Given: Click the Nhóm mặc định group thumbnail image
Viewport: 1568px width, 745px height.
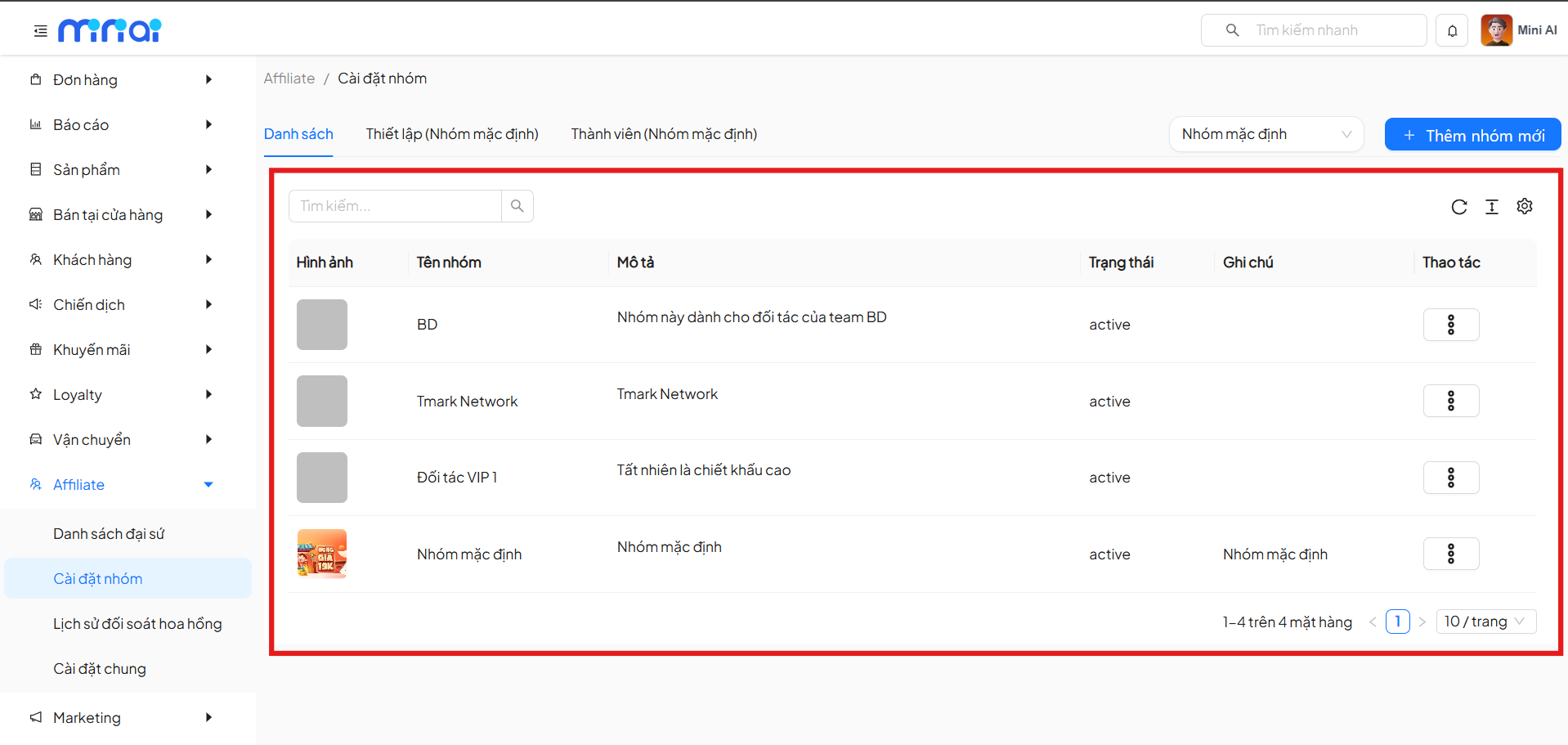Looking at the screenshot, I should (x=322, y=554).
